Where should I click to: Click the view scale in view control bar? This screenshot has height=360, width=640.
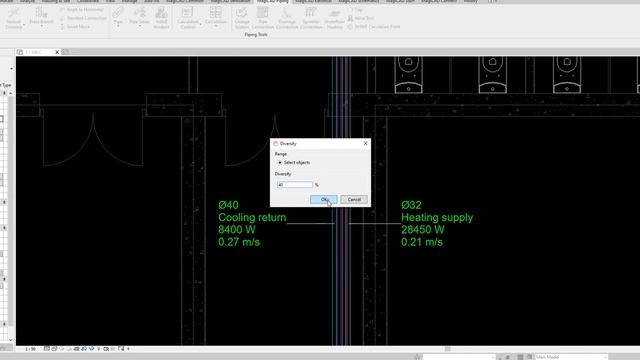click(30, 349)
